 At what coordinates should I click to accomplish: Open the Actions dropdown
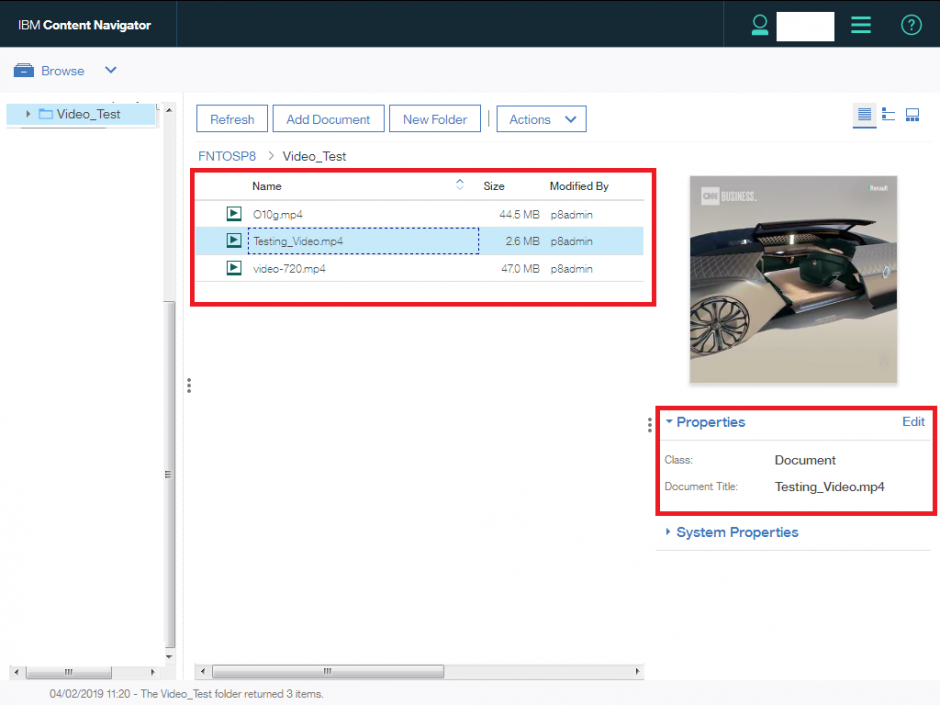click(x=541, y=118)
